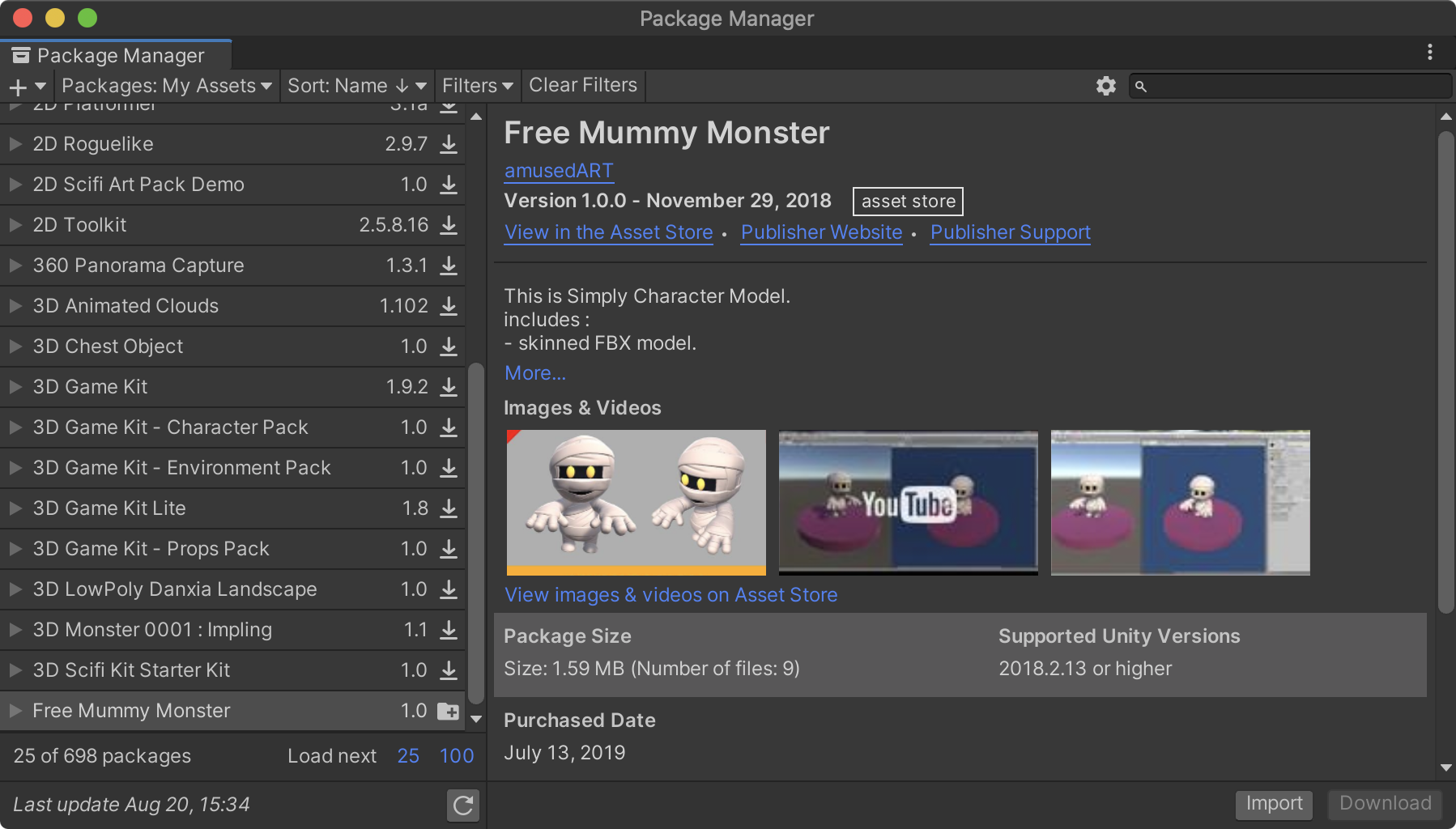Click View in the Asset Store link
This screenshot has height=829, width=1456.
(609, 232)
